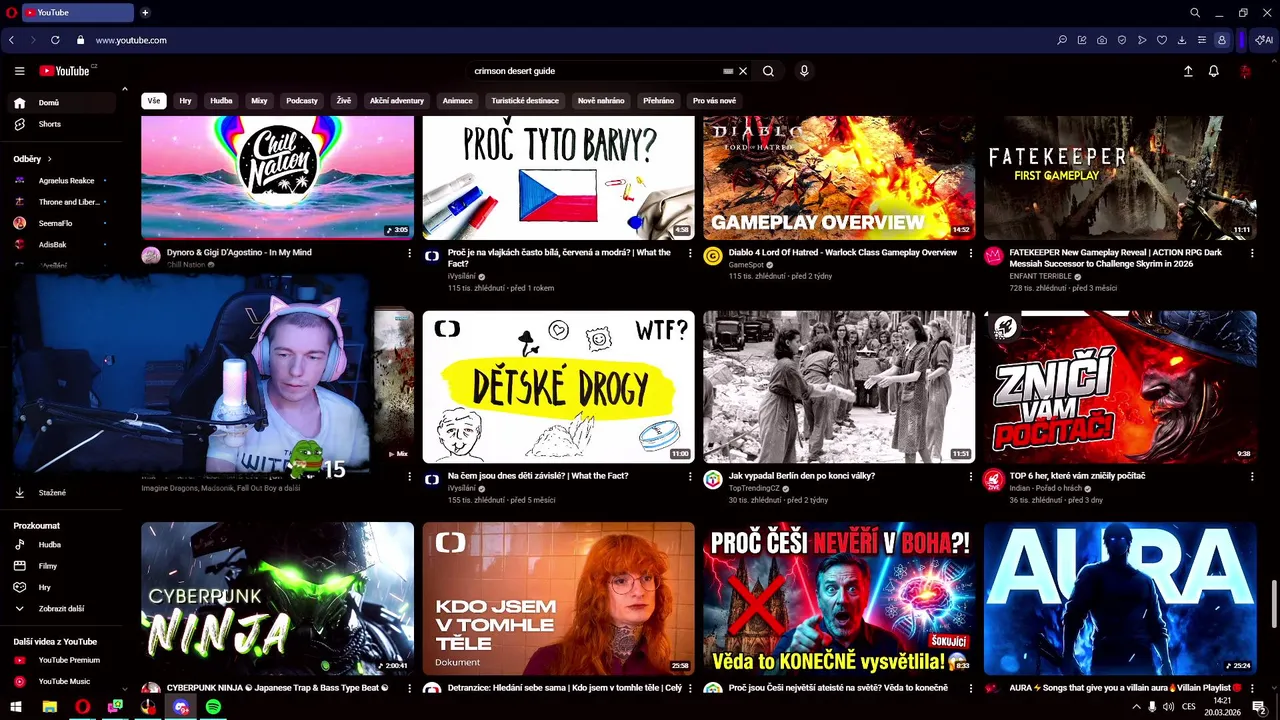Click the crimson desert guide search field
This screenshot has width=1280, height=720.
click(595, 71)
